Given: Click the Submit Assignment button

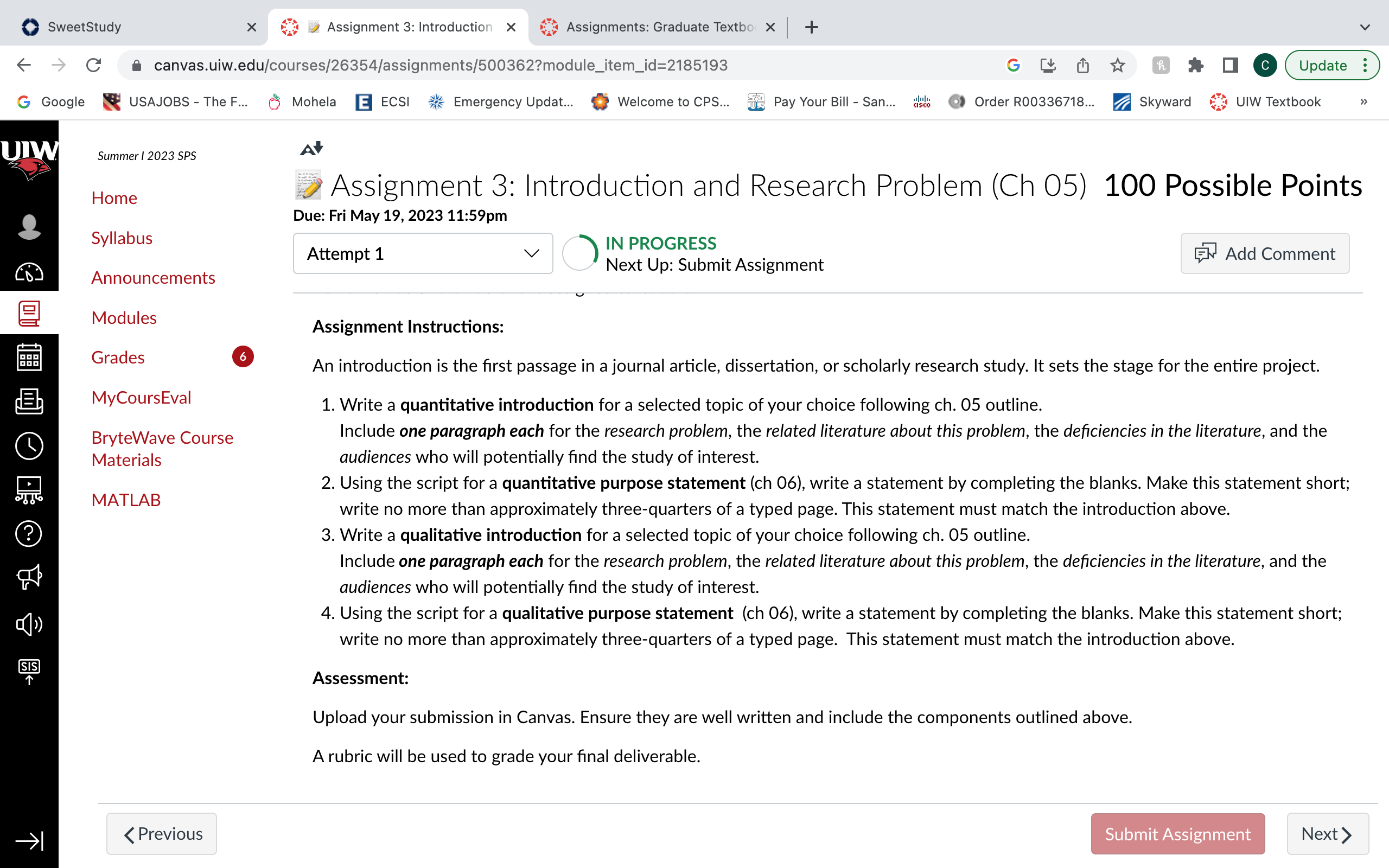Looking at the screenshot, I should coord(1177,834).
